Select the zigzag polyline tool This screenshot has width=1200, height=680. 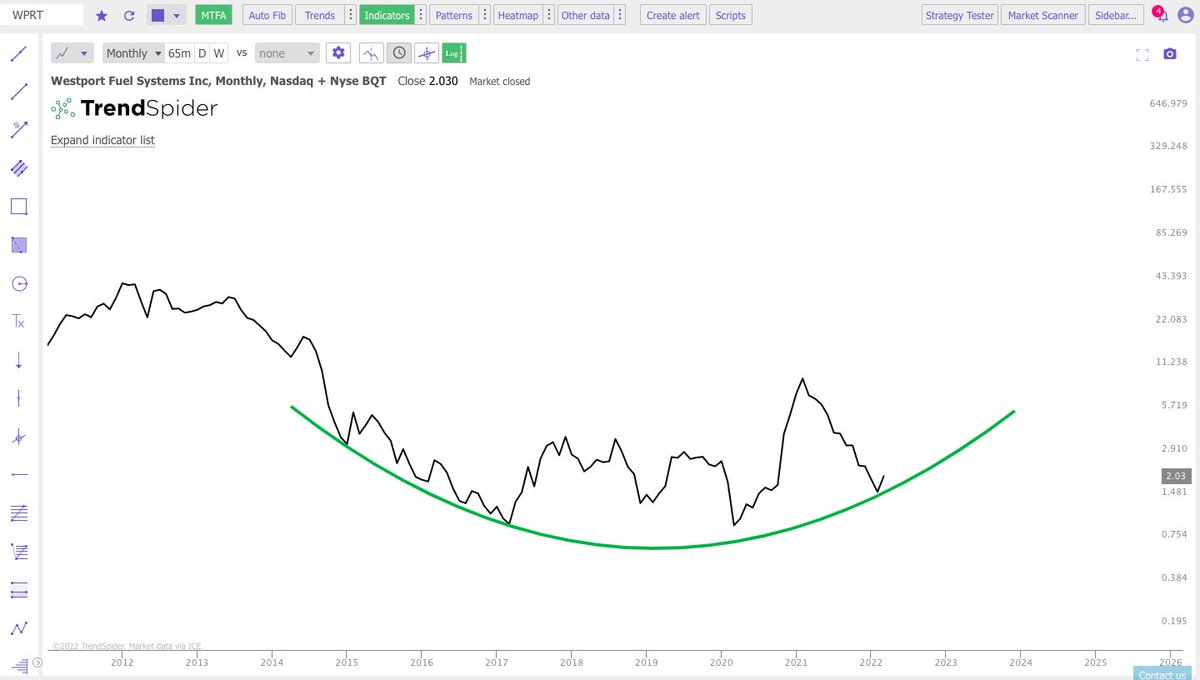[18, 628]
